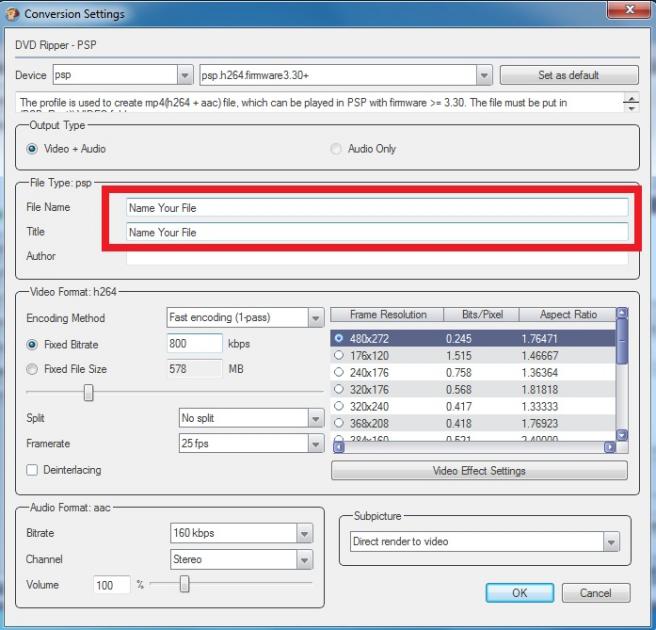Click the Fixed Bitrate kbps value field
This screenshot has width=656, height=630.
coord(194,343)
